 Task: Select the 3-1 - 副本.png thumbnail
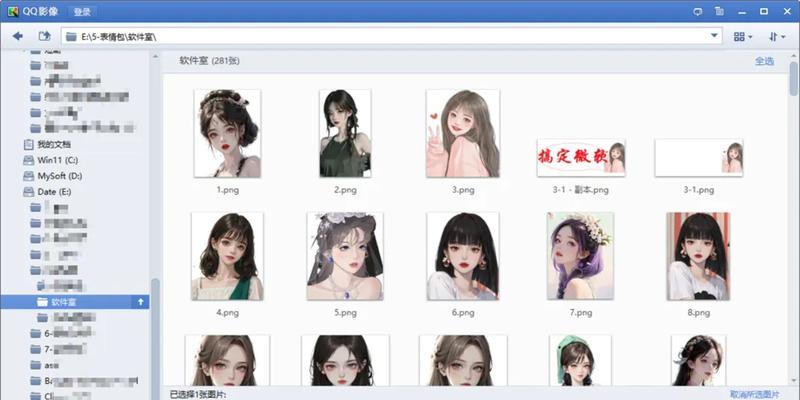point(581,158)
